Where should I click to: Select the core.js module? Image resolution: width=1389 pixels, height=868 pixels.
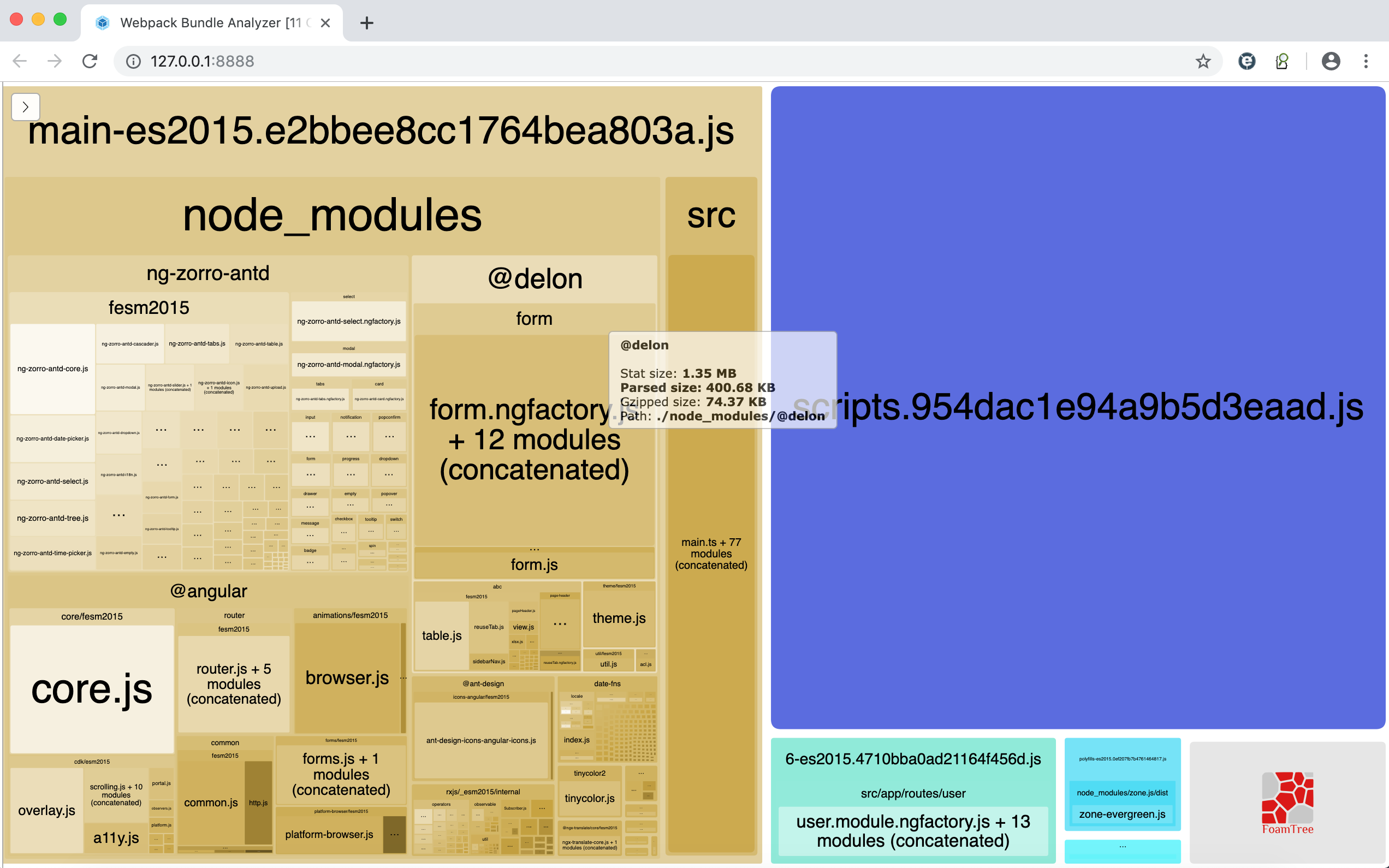click(x=92, y=689)
